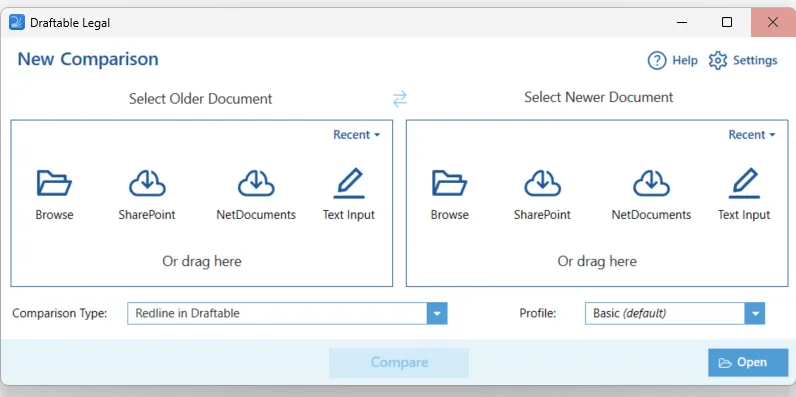Click 'Or drag here' area in Newer Document
Image resolution: width=796 pixels, height=397 pixels.
(597, 261)
